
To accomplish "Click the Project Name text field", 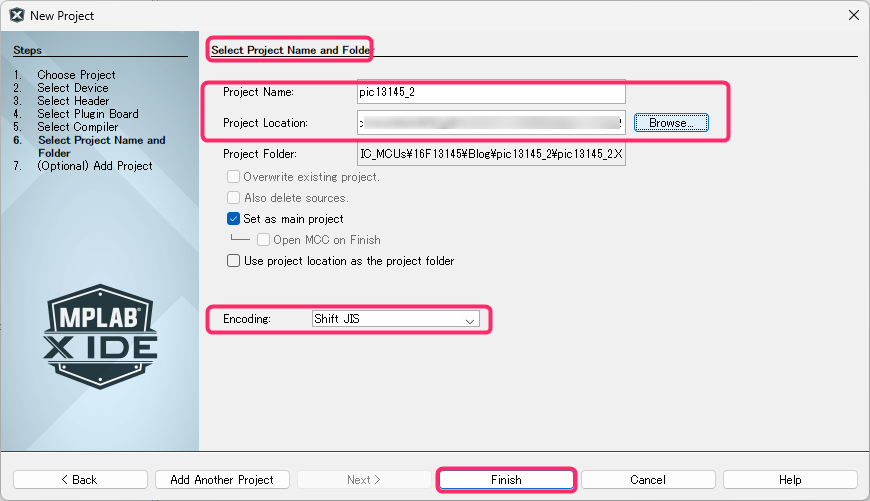I will 490,93.
